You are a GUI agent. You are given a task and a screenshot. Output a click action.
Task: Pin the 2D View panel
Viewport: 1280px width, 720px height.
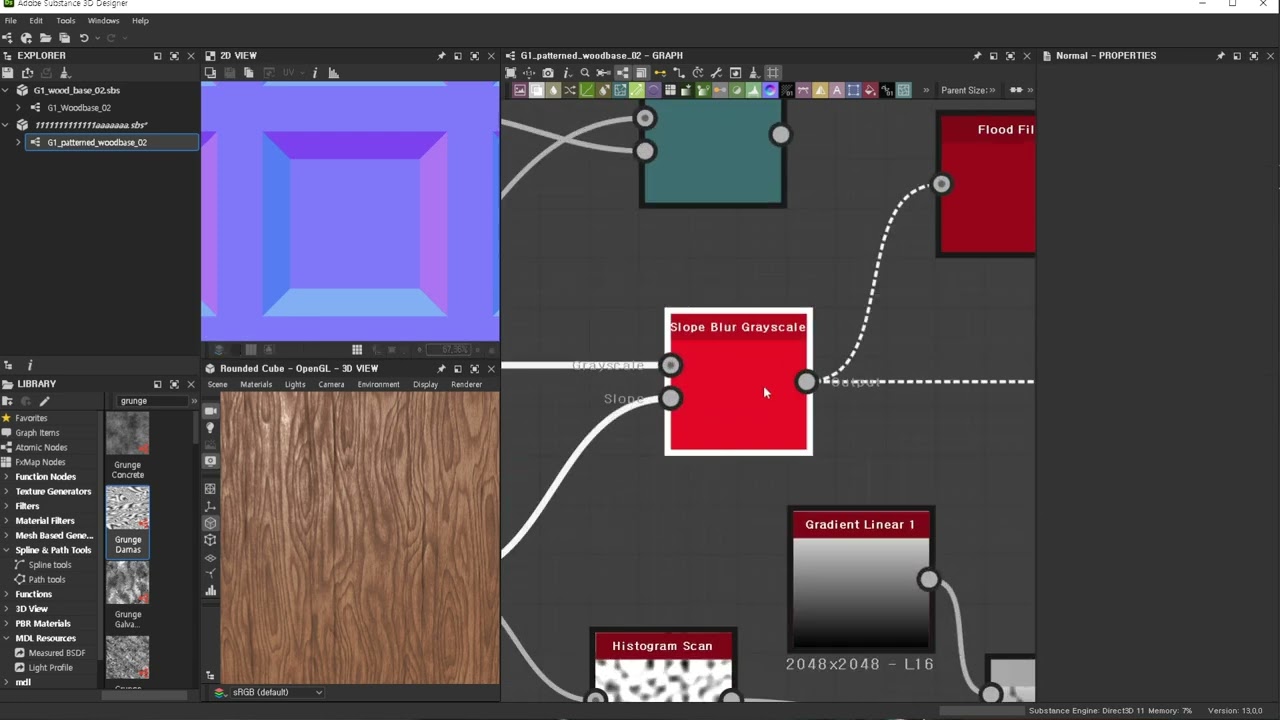click(x=441, y=56)
